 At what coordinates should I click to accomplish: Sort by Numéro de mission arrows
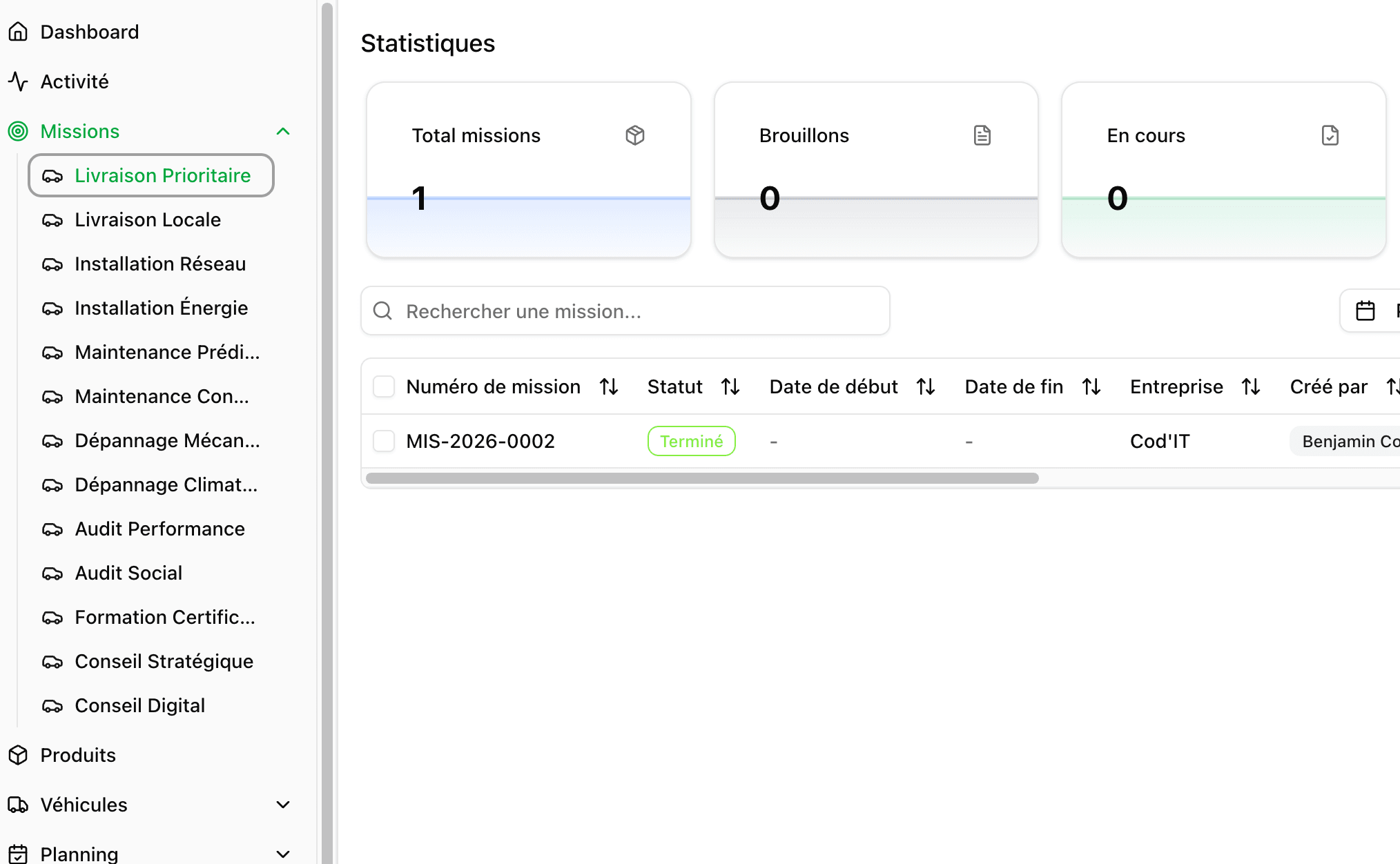(608, 386)
